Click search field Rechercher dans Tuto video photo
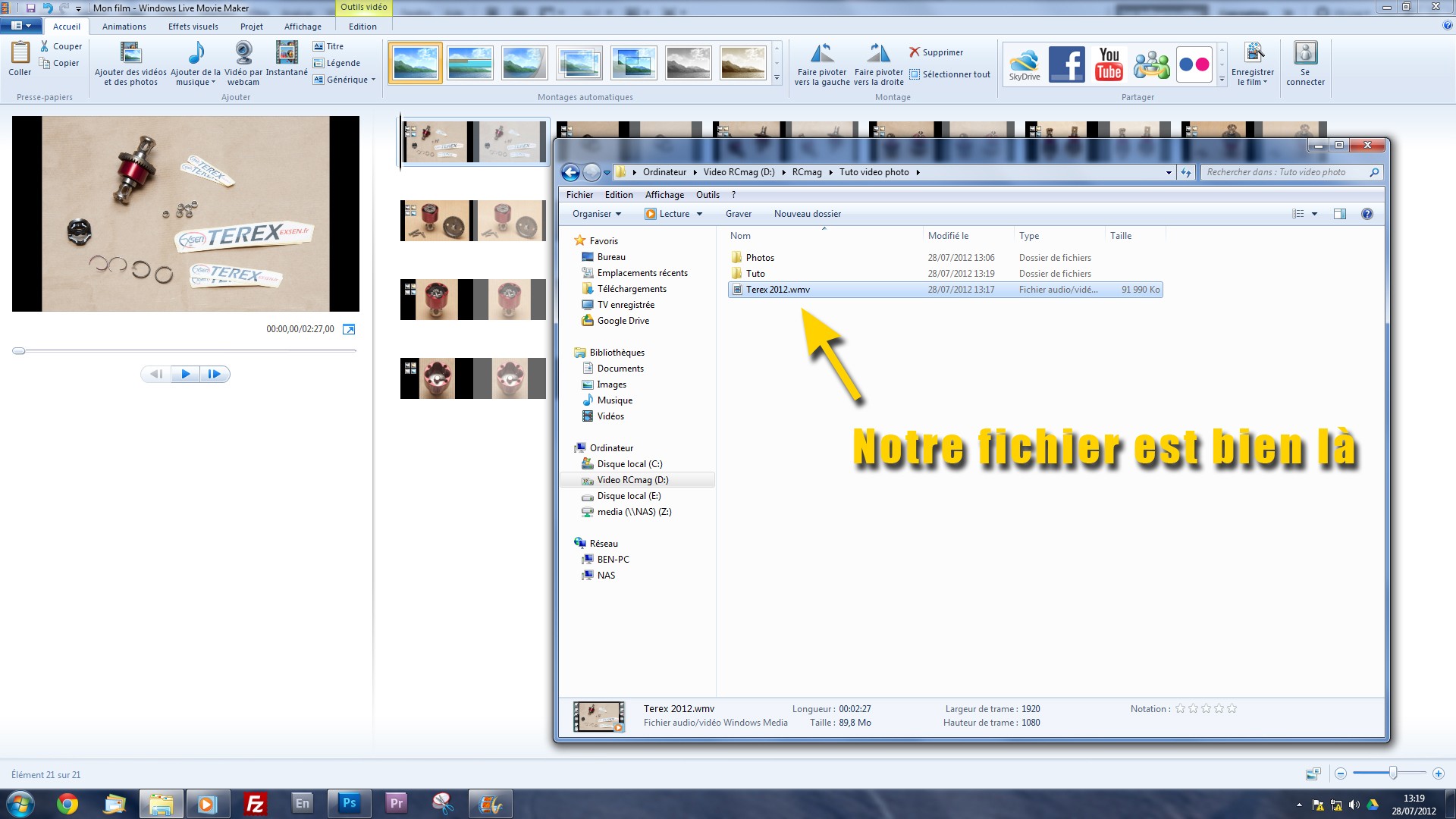The width and height of the screenshot is (1456, 819). point(1292,173)
